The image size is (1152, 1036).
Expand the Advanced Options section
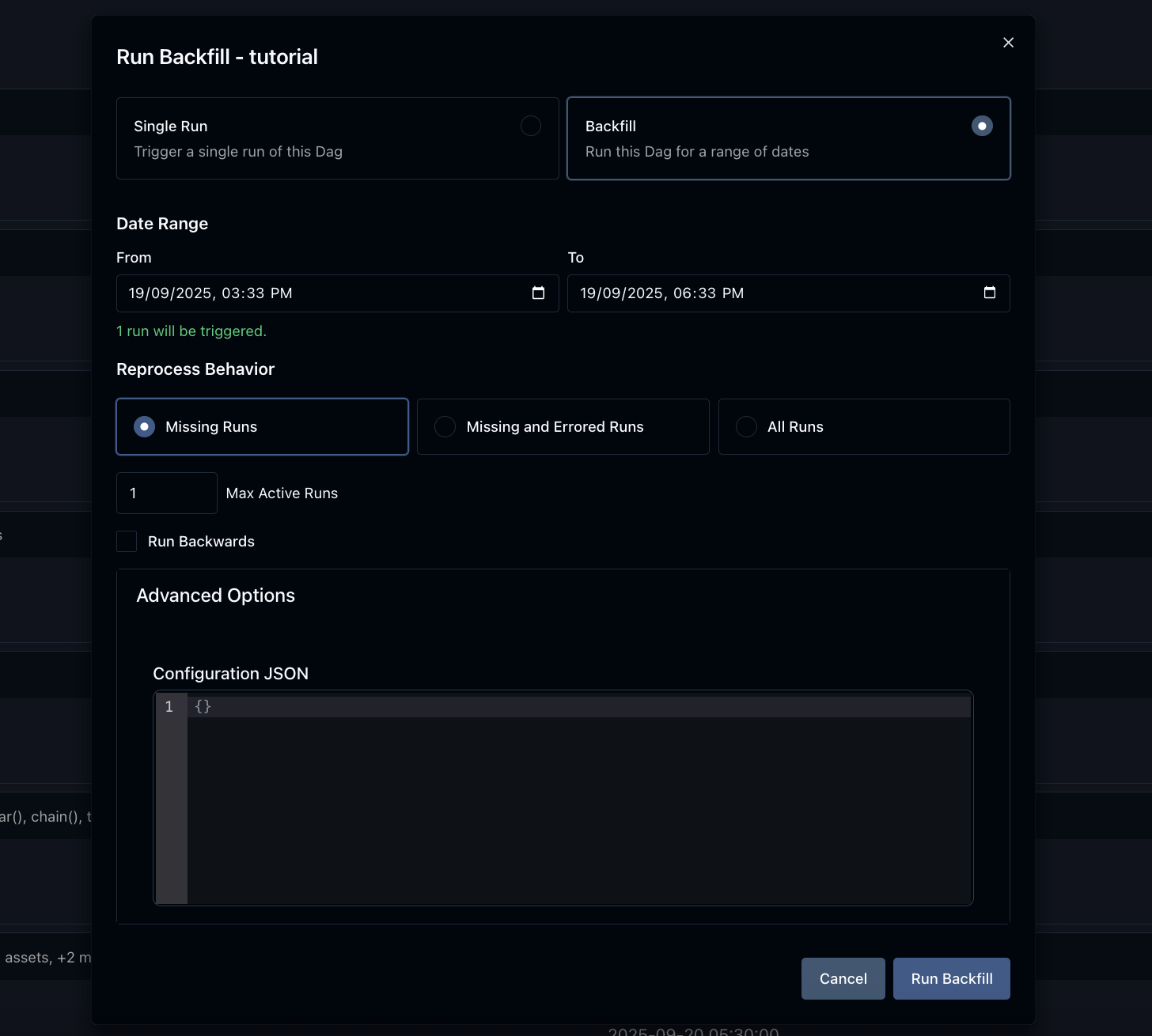pyautogui.click(x=216, y=595)
